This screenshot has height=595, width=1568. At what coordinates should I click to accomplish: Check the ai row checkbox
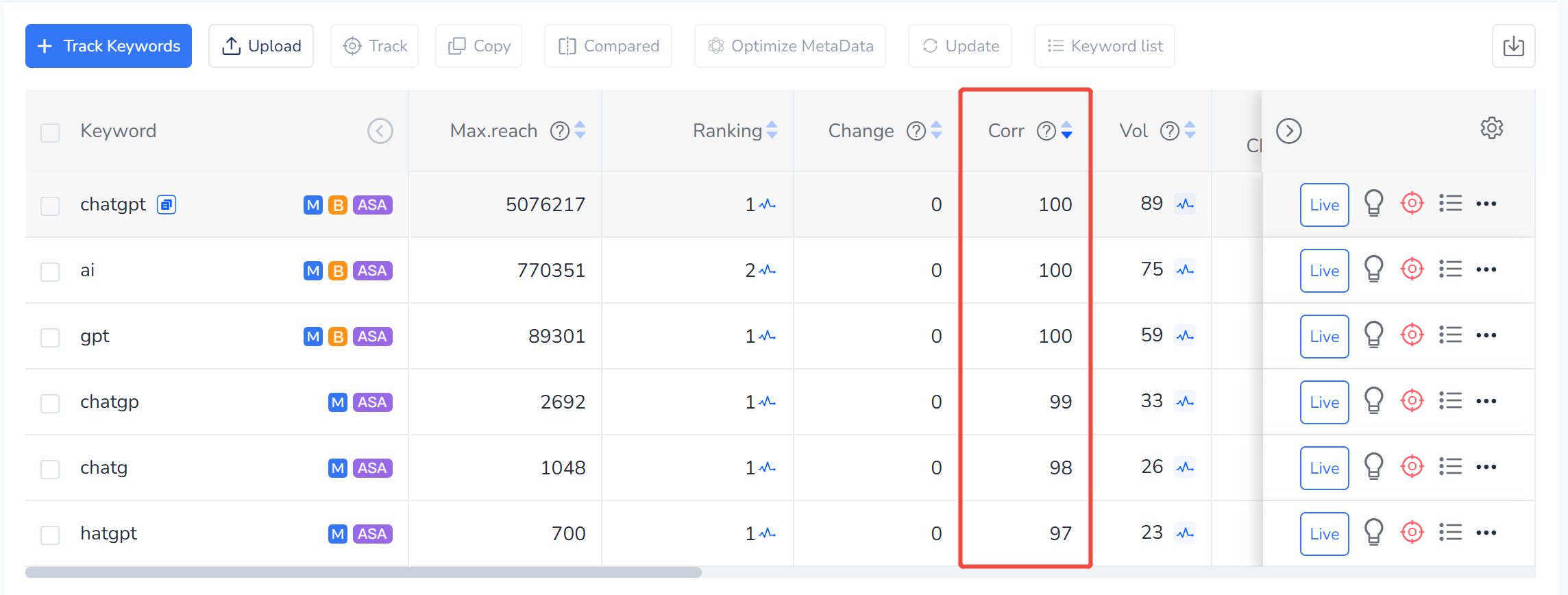click(x=50, y=271)
